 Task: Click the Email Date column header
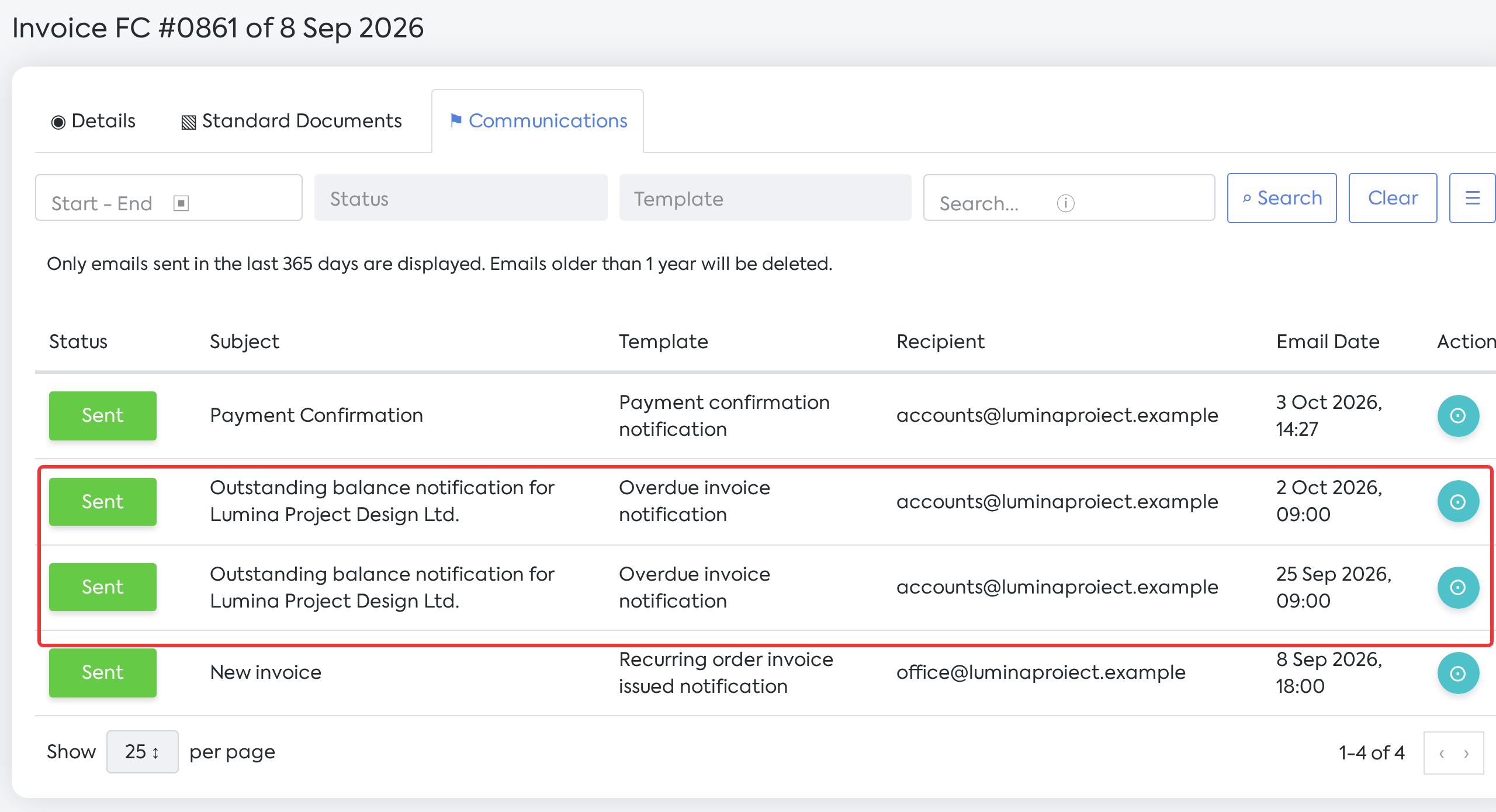tap(1328, 342)
